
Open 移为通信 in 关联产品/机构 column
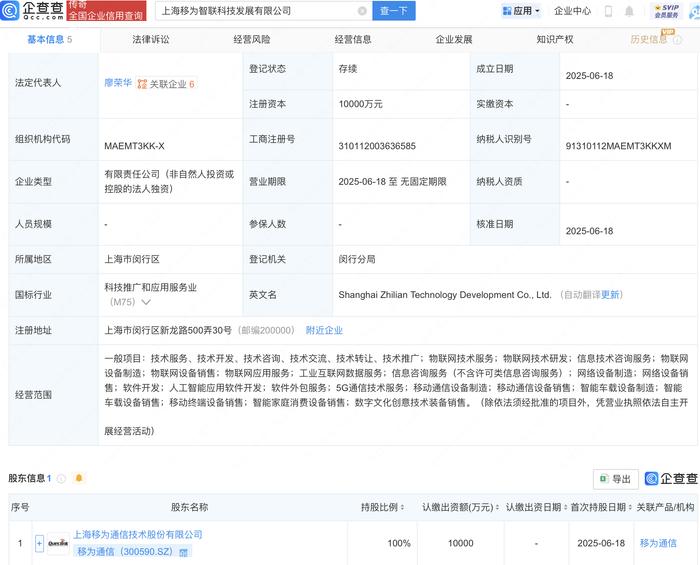click(658, 543)
